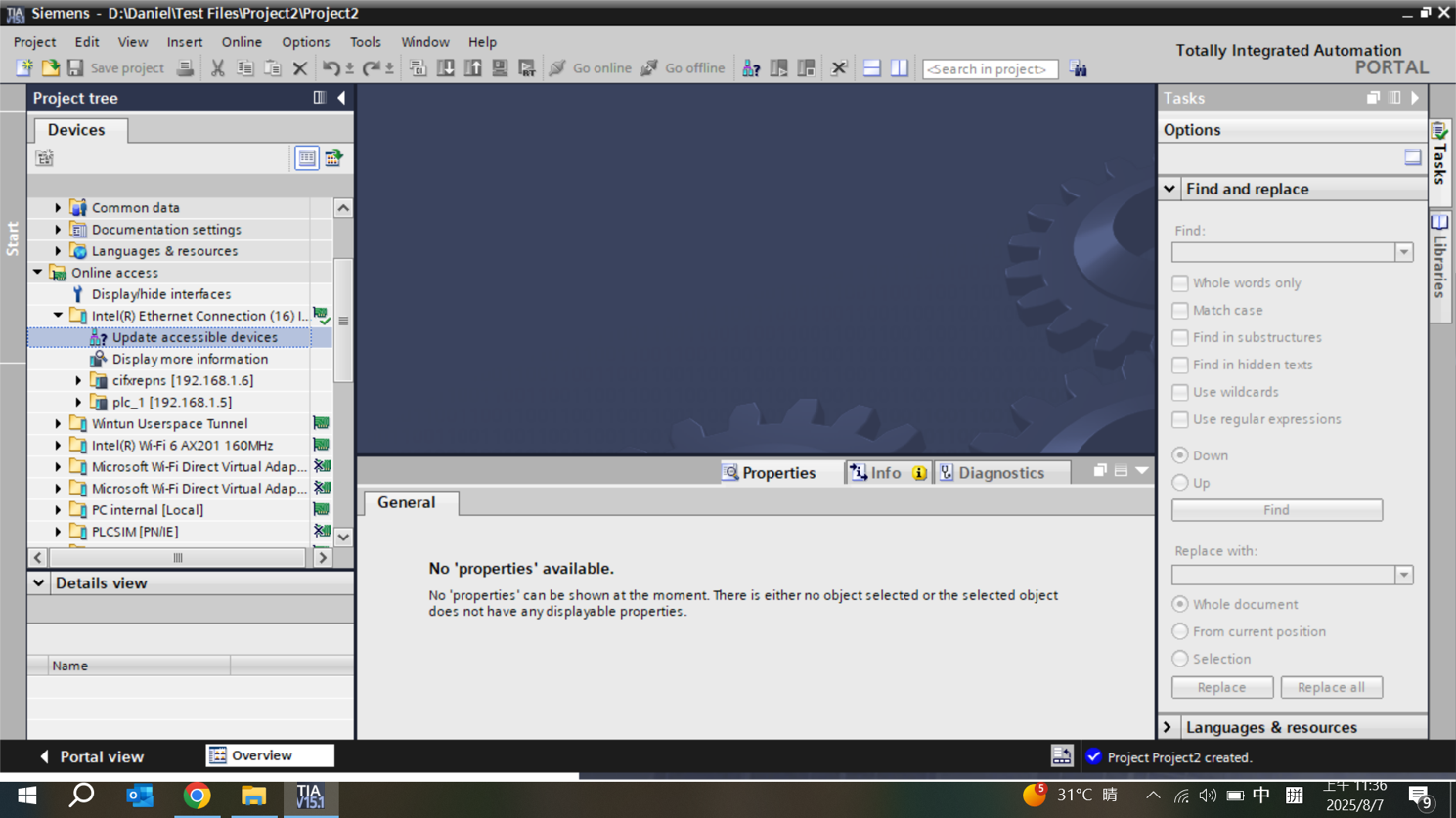Check the Match case option
The height and width of the screenshot is (818, 1456).
(1180, 310)
